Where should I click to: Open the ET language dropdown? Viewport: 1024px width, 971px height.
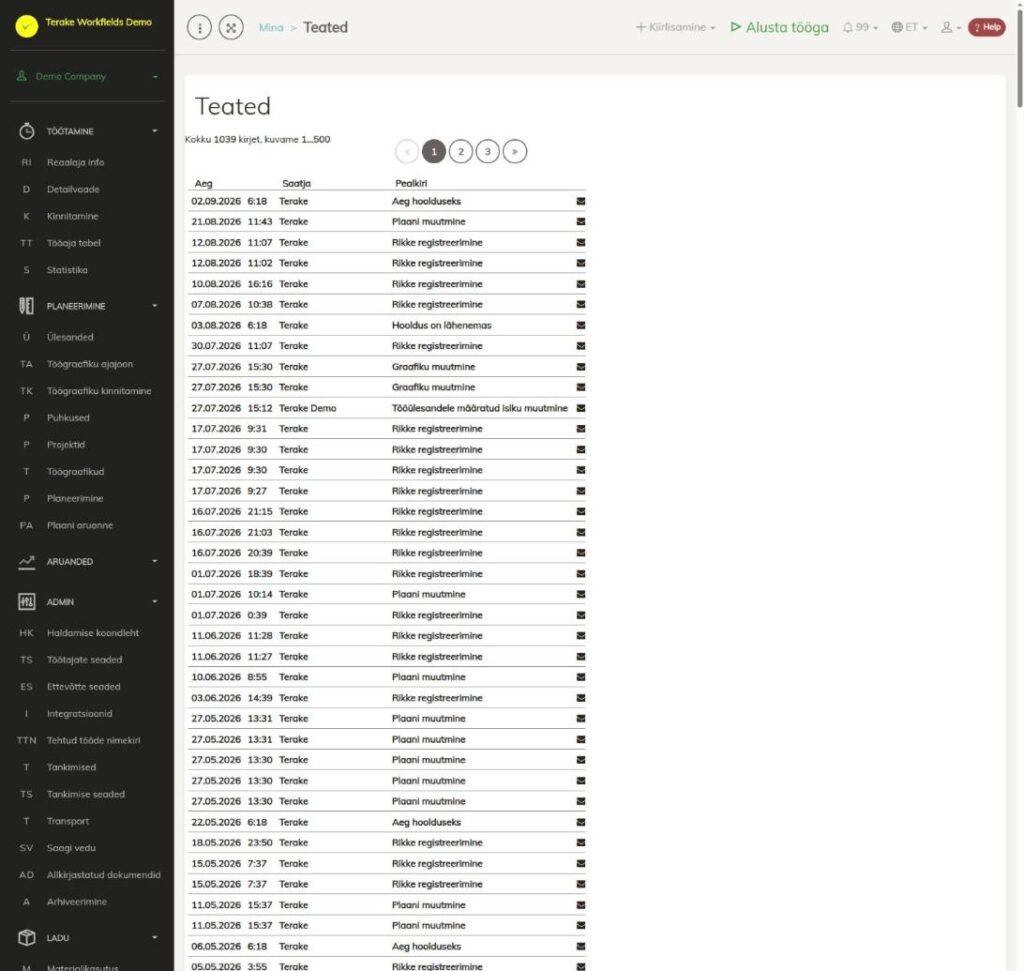click(x=909, y=27)
